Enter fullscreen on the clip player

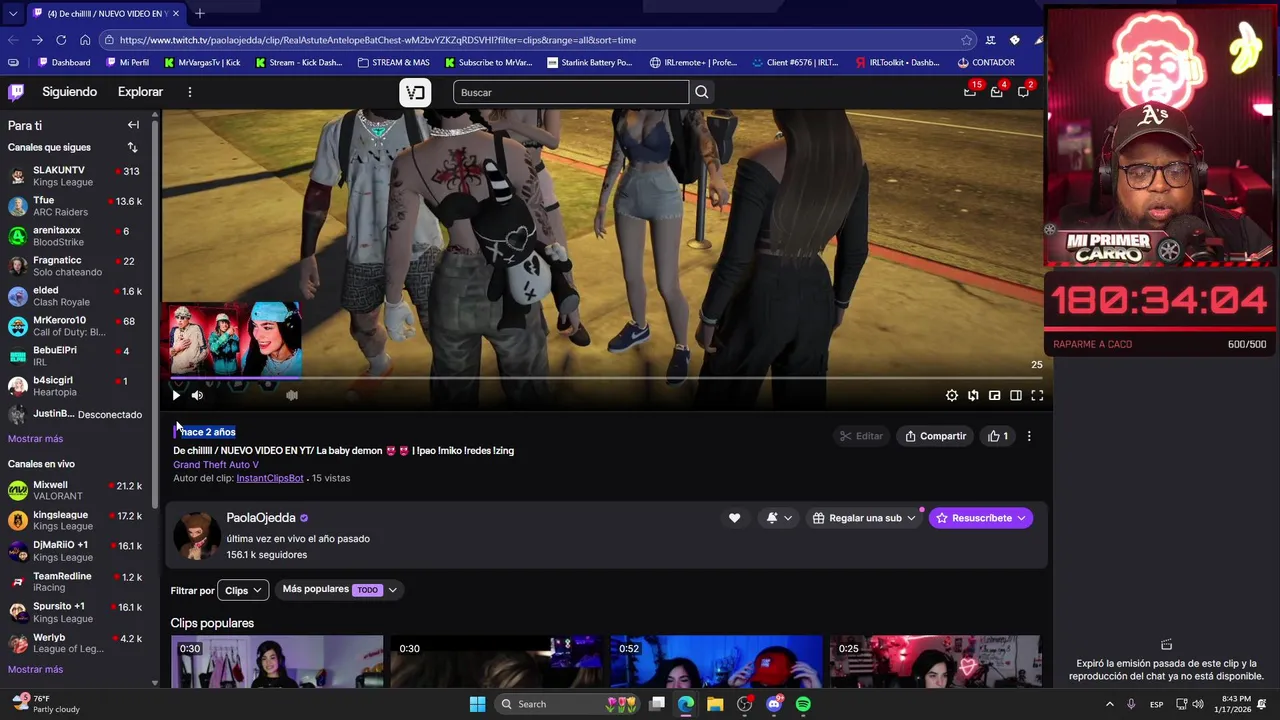tap(1037, 395)
